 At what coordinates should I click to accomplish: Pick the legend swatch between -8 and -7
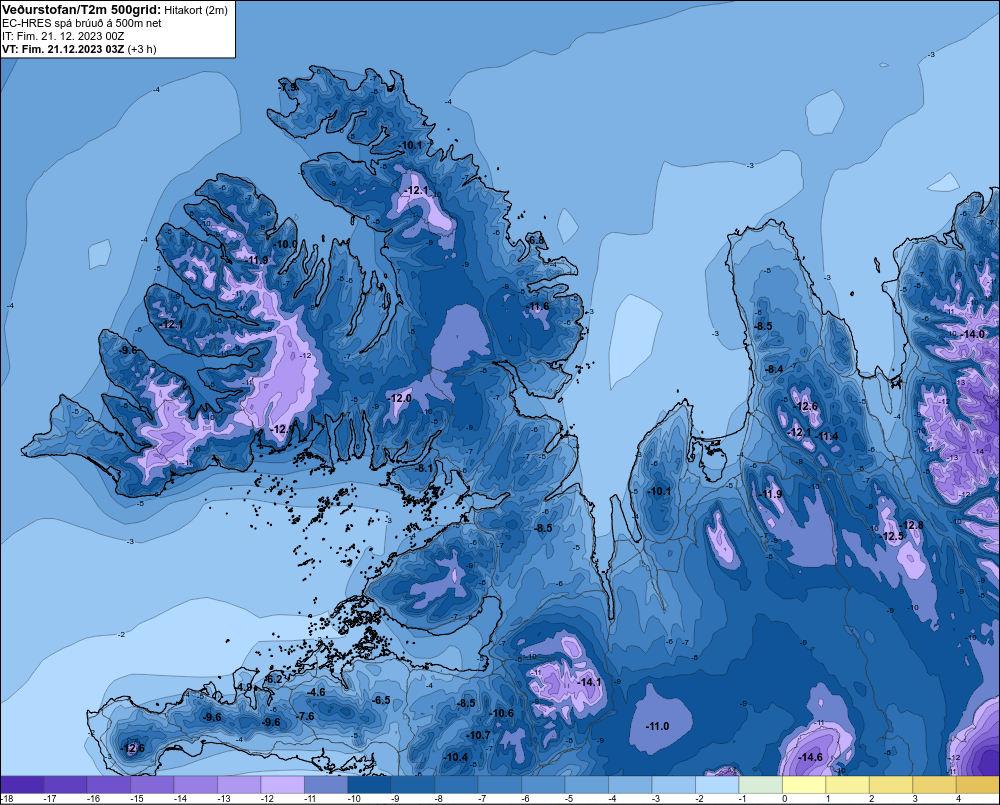pos(456,785)
